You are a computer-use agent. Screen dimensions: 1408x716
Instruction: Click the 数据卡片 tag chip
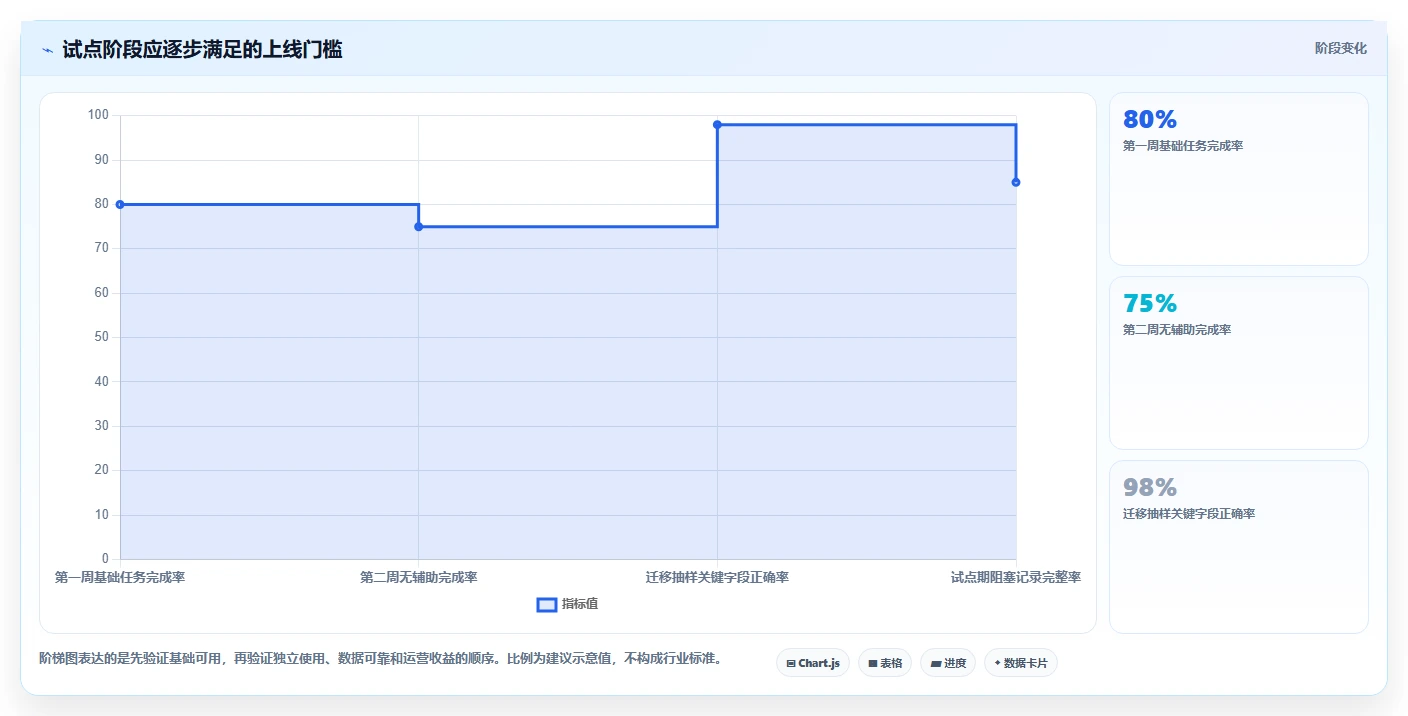pyautogui.click(x=1021, y=663)
